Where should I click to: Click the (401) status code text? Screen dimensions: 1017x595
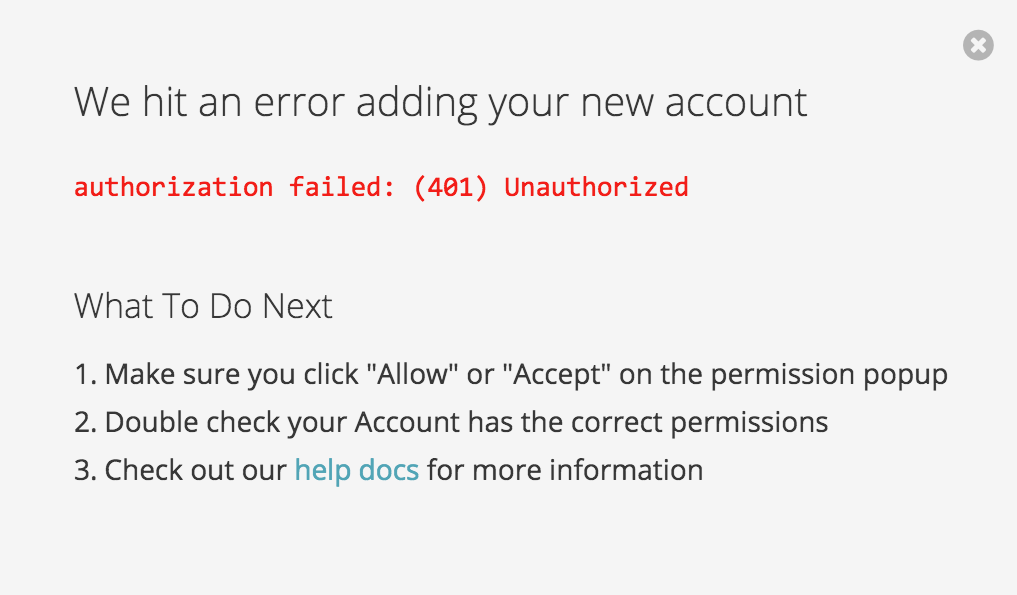pyautogui.click(x=450, y=188)
